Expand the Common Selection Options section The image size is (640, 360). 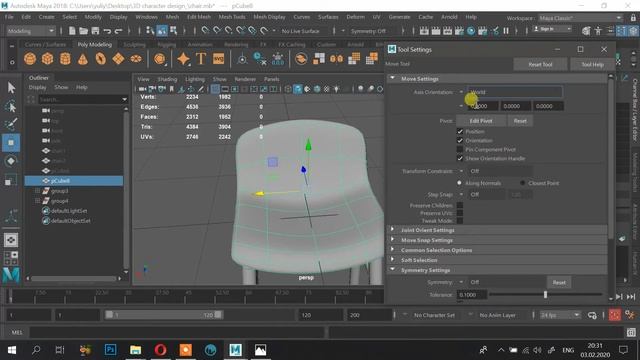[393, 250]
